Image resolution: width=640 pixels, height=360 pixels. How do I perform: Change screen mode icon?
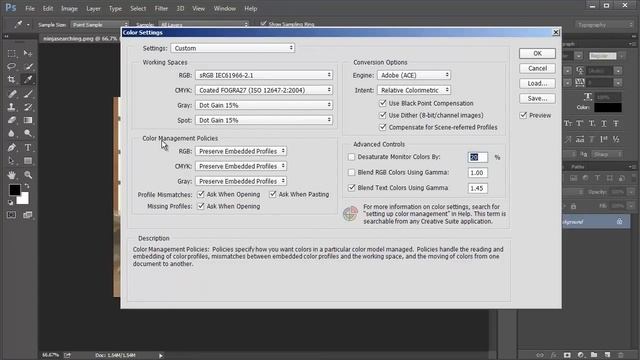28,215
